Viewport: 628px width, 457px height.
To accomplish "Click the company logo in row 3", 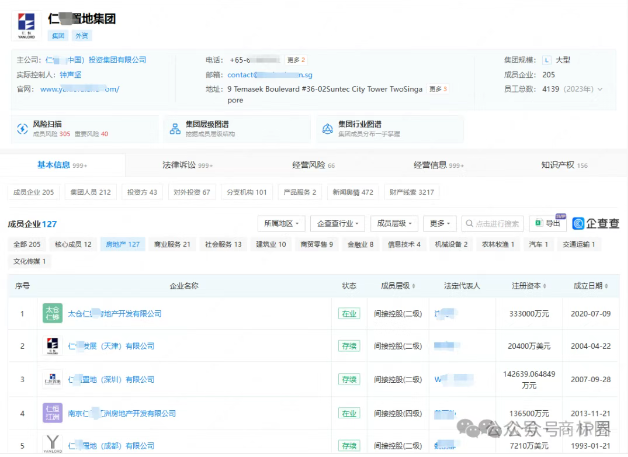I will (53, 379).
